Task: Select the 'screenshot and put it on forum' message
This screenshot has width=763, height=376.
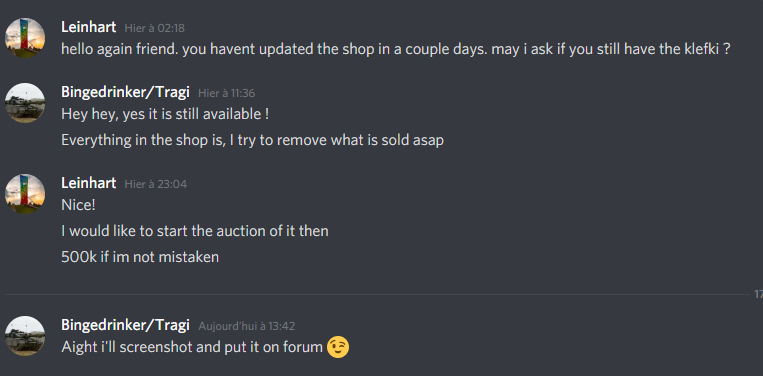Action: (x=192, y=347)
